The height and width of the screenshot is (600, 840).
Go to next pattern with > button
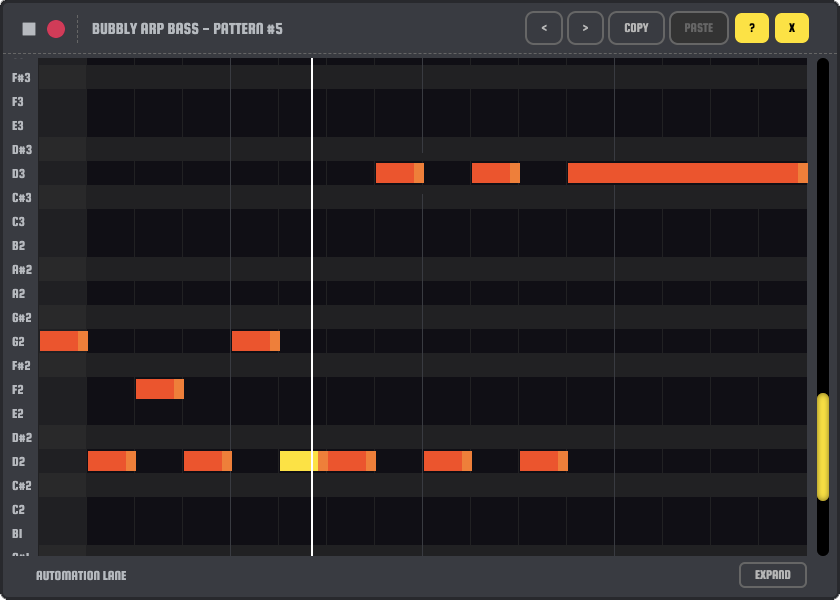[x=585, y=28]
